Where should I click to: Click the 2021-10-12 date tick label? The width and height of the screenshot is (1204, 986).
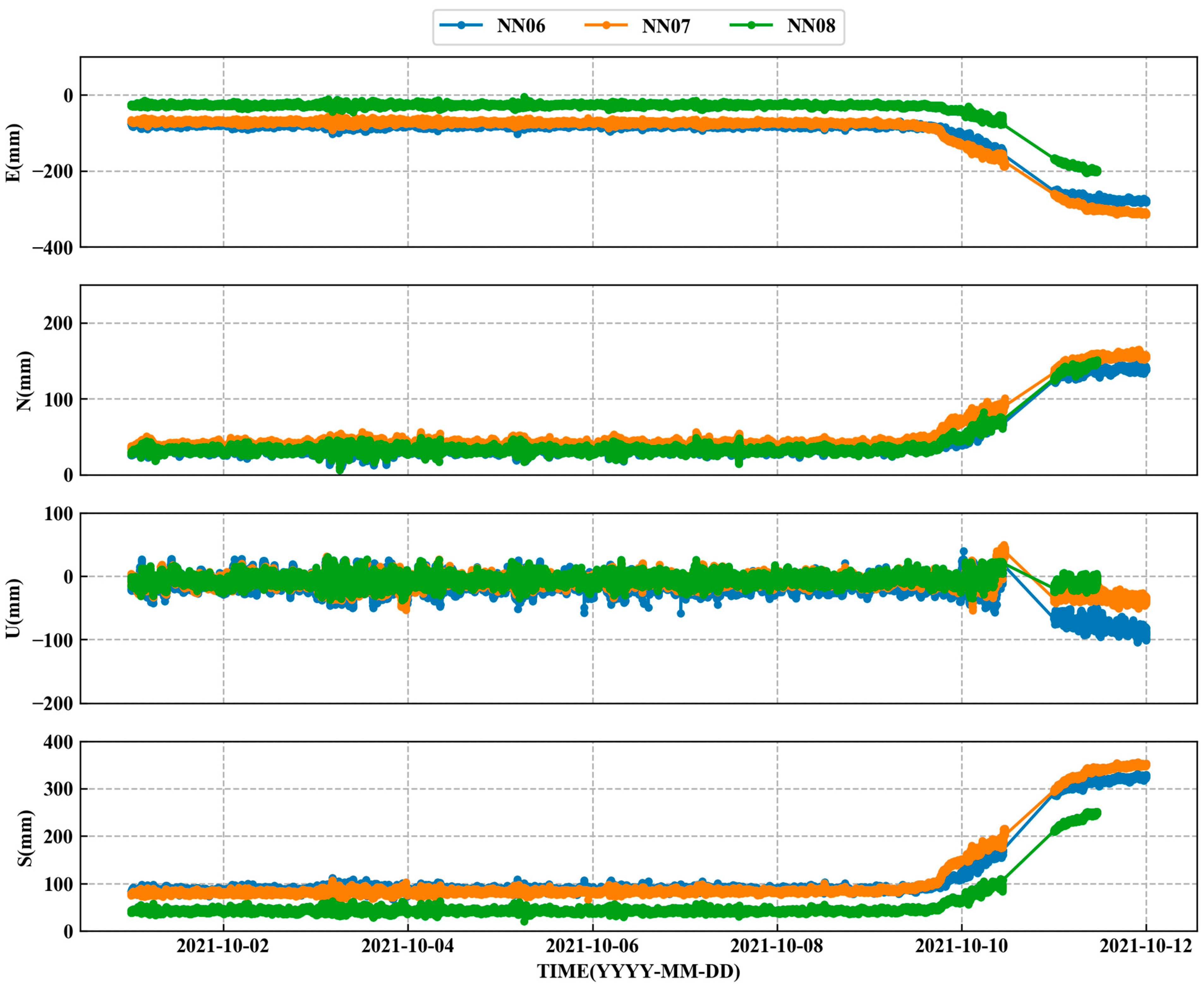click(1146, 946)
